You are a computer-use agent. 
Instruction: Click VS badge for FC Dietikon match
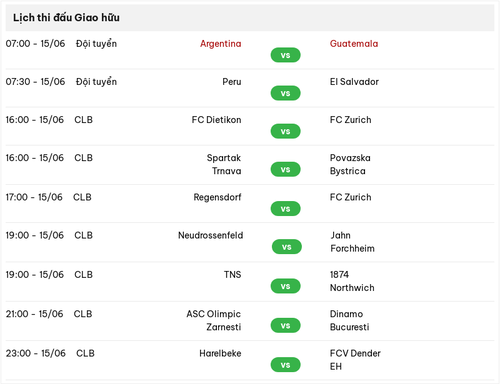285,131
